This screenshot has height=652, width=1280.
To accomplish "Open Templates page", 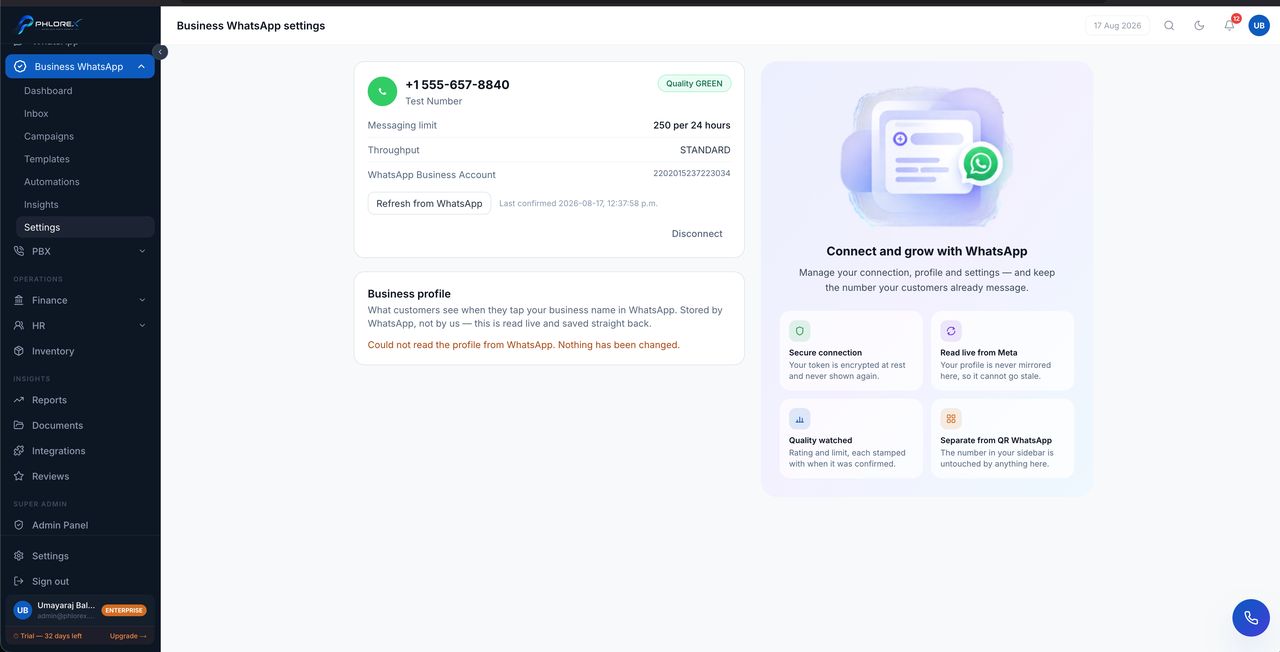I will click(x=47, y=159).
